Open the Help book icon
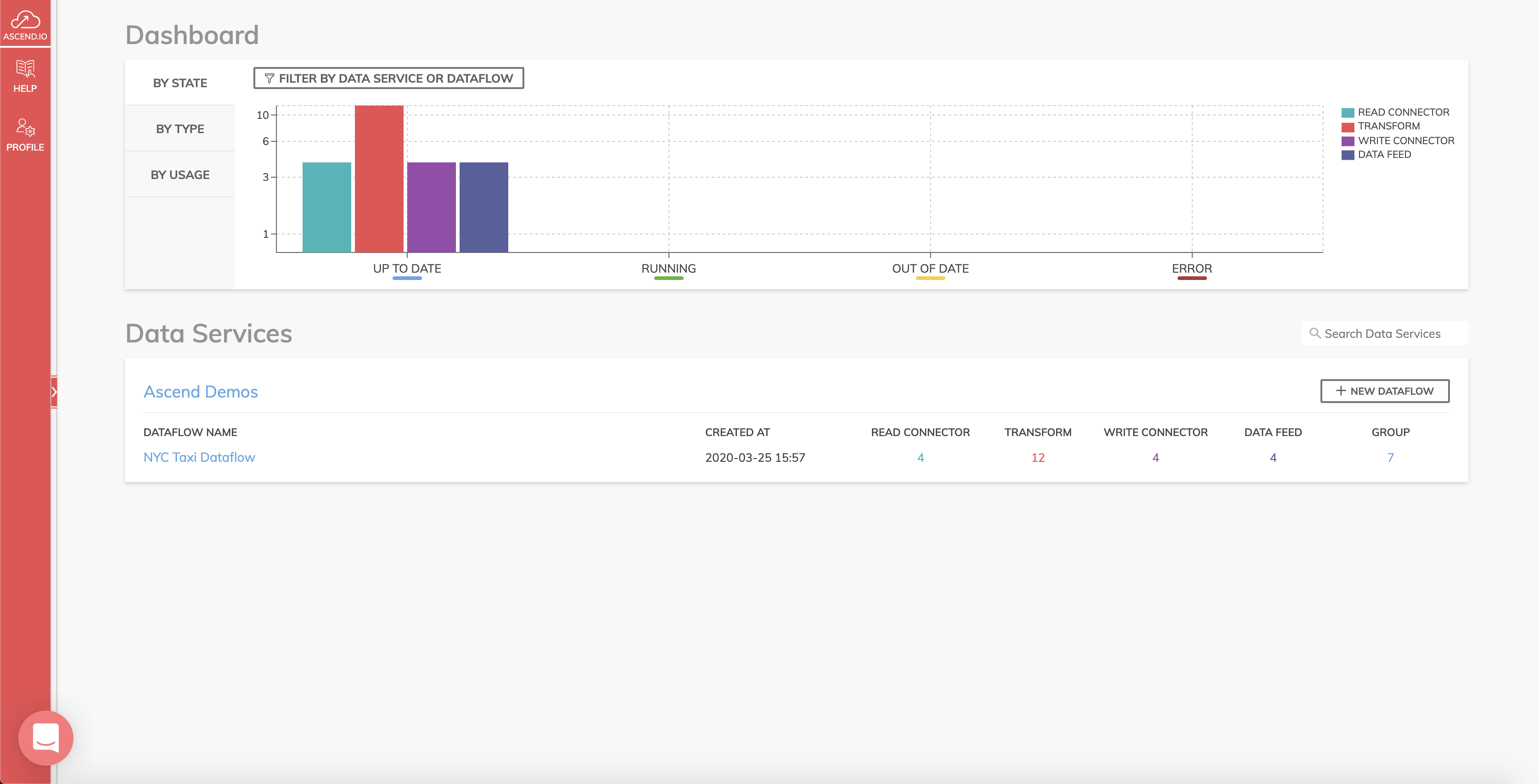The image size is (1539, 784). point(25,69)
